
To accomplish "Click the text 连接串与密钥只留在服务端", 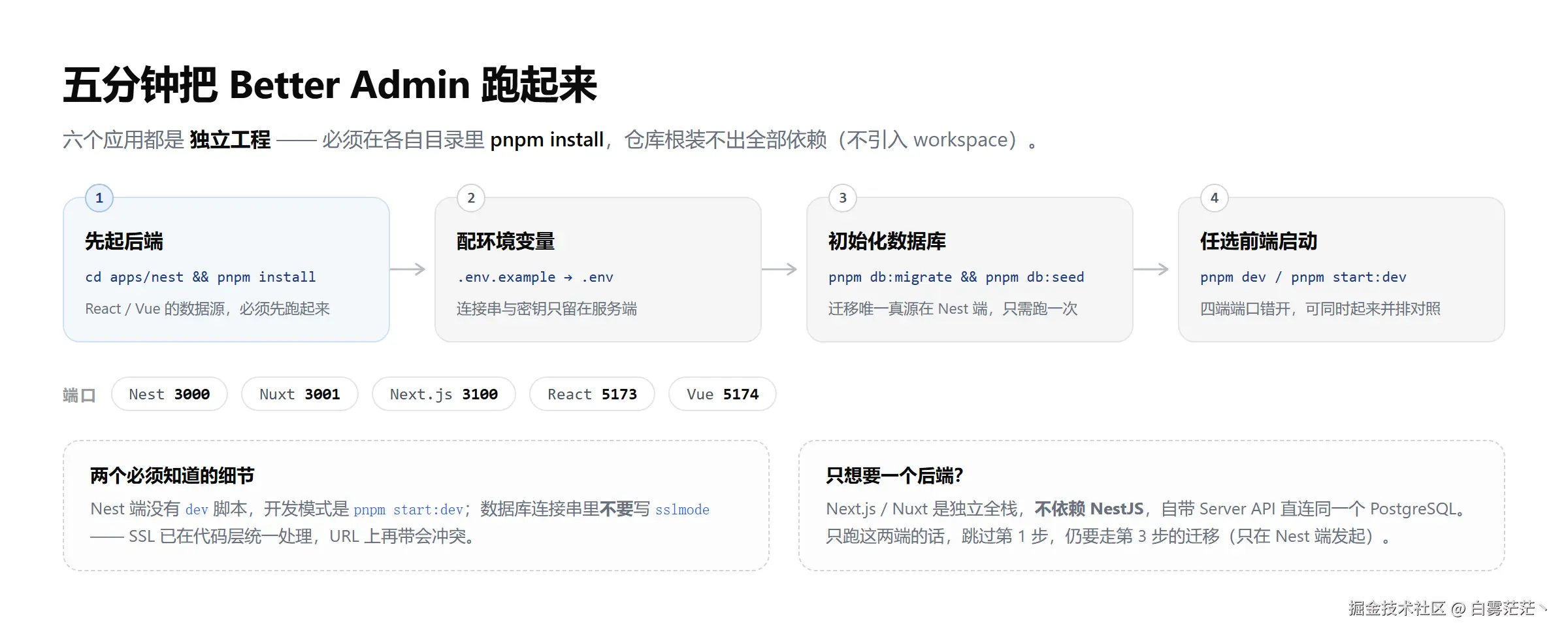I will [x=547, y=309].
